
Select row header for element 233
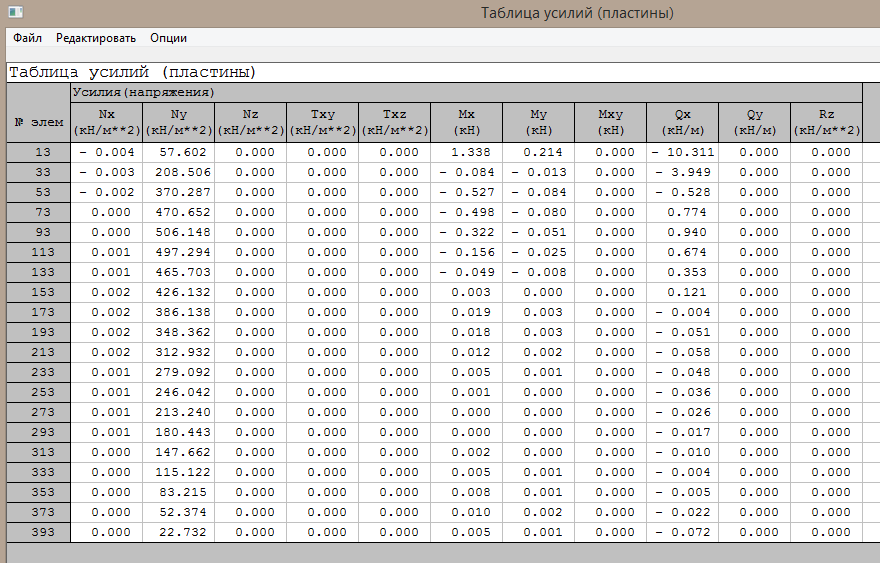39,372
